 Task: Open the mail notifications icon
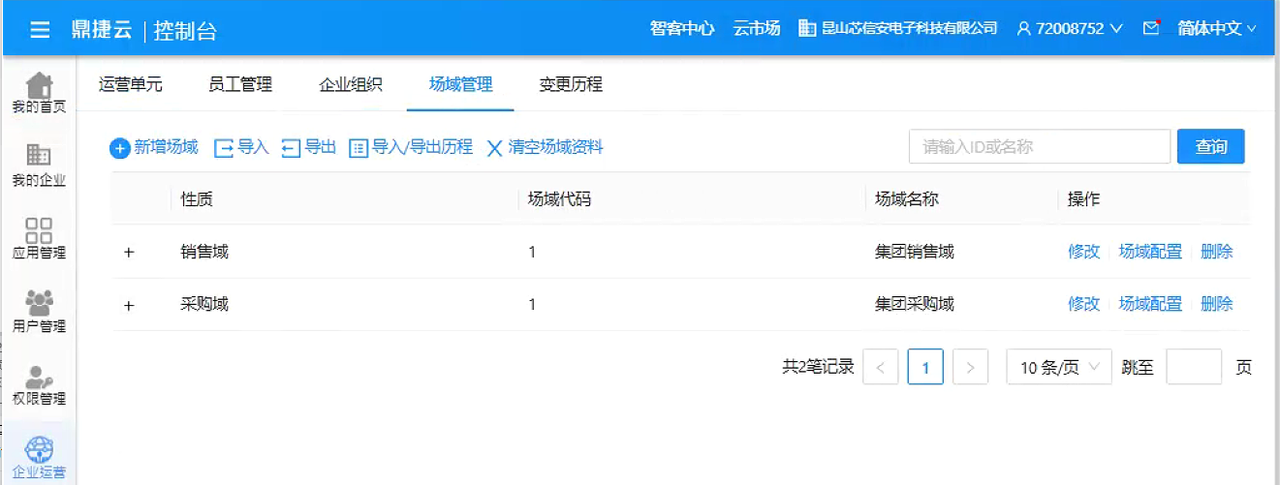click(1151, 28)
